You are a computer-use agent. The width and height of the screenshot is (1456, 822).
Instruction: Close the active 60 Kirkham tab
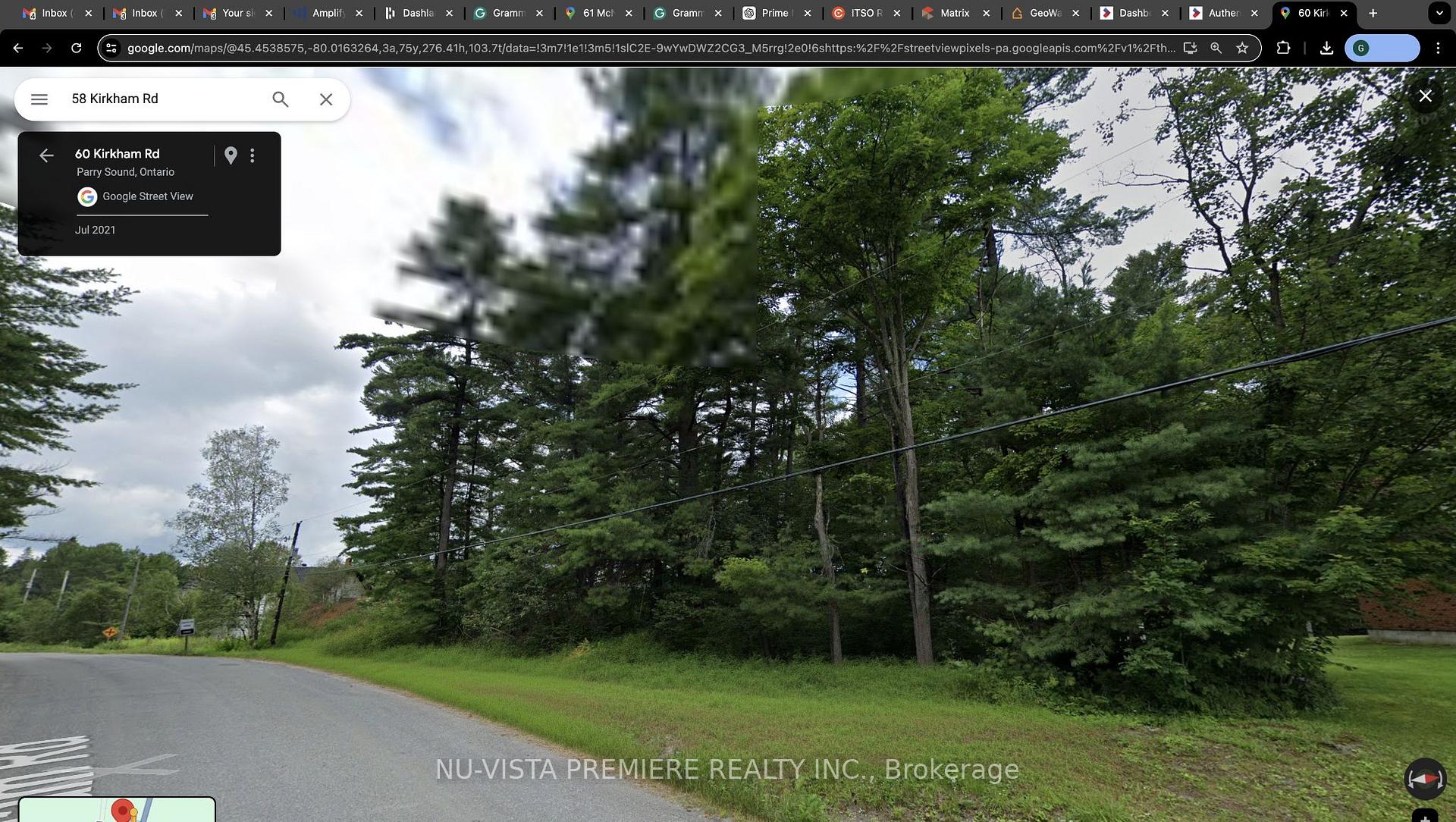1344,13
